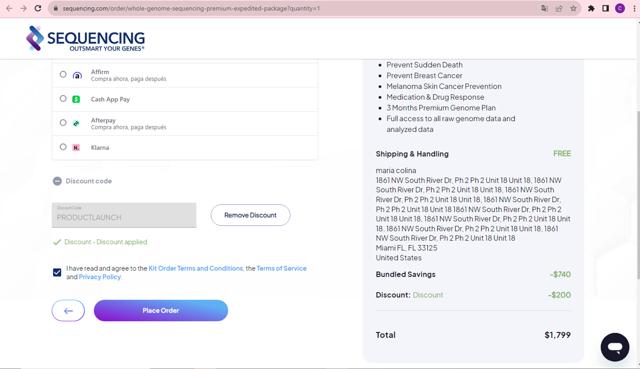Click 'Full access to all raw genome data' bullet
Screen dimensions: 640x369
tap(451, 124)
